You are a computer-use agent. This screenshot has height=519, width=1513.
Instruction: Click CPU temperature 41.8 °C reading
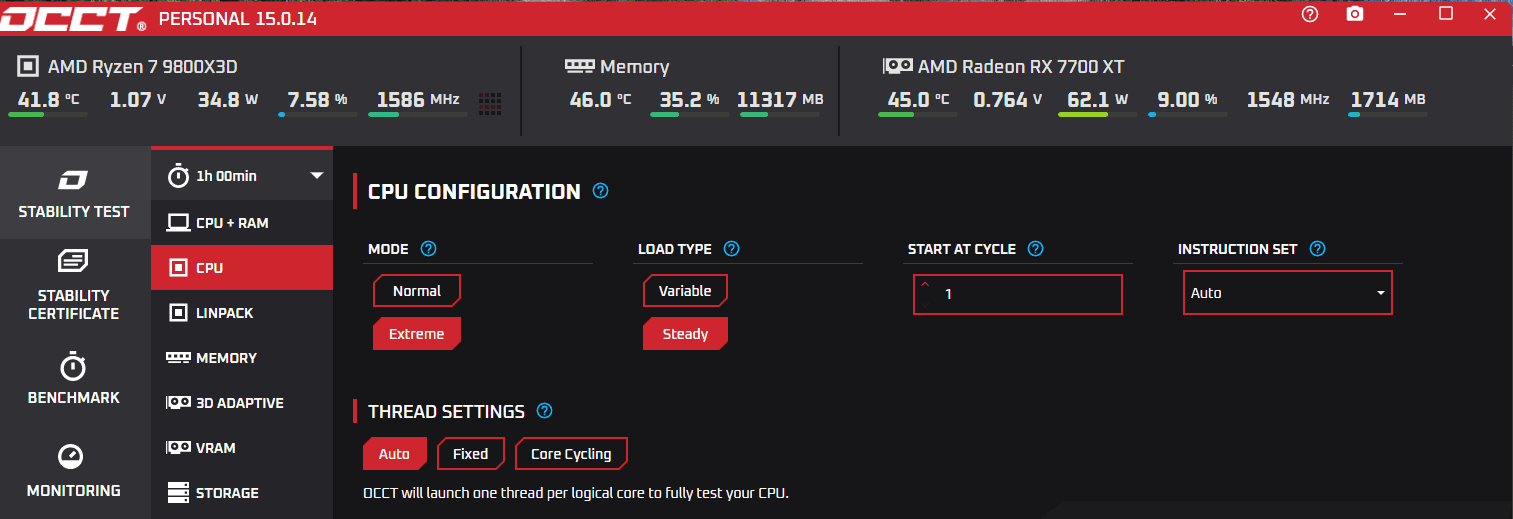48,99
